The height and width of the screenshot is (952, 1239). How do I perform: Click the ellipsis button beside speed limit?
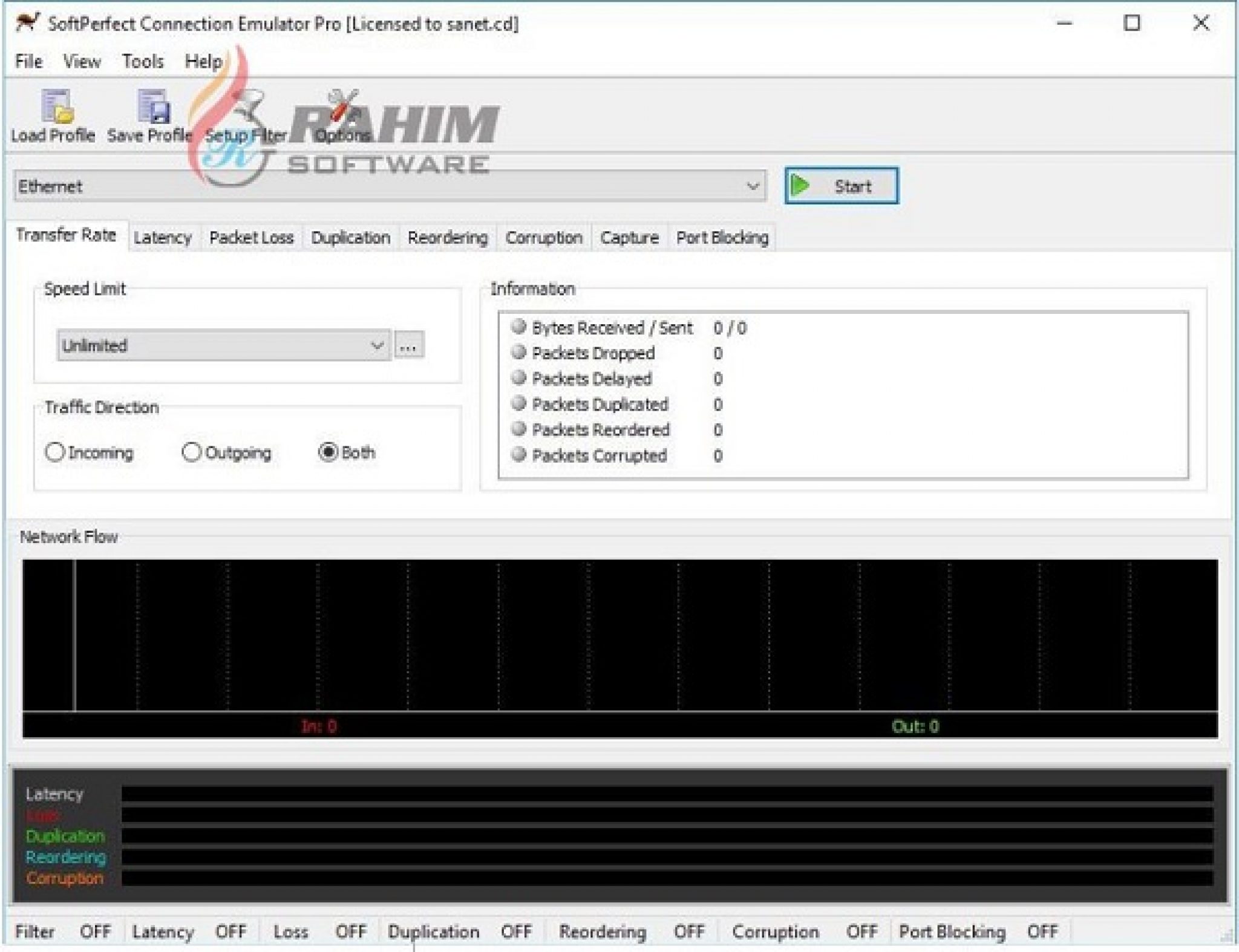(x=409, y=345)
